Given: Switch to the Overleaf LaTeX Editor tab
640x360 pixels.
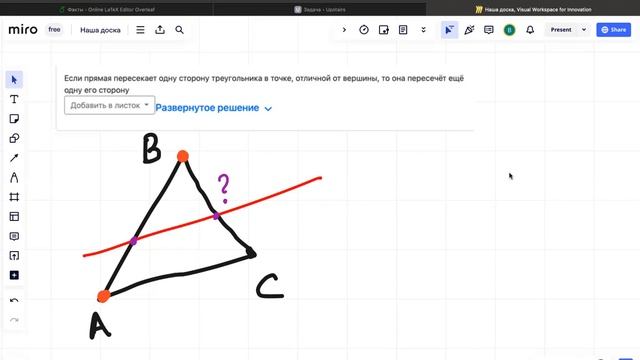Looking at the screenshot, I should pyautogui.click(x=107, y=9).
